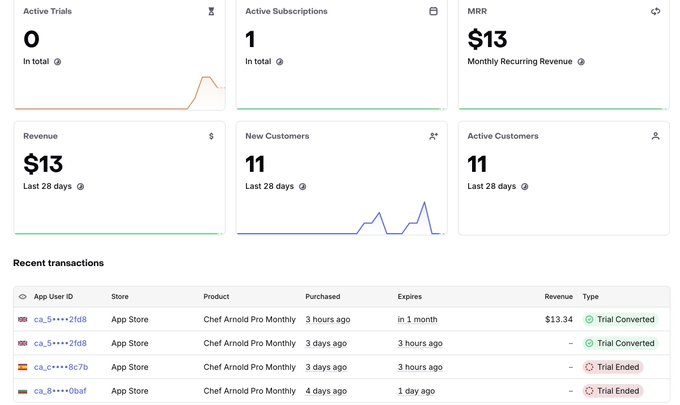Click the Purchased column header
This screenshot has height=405, width=680.
pyautogui.click(x=323, y=297)
